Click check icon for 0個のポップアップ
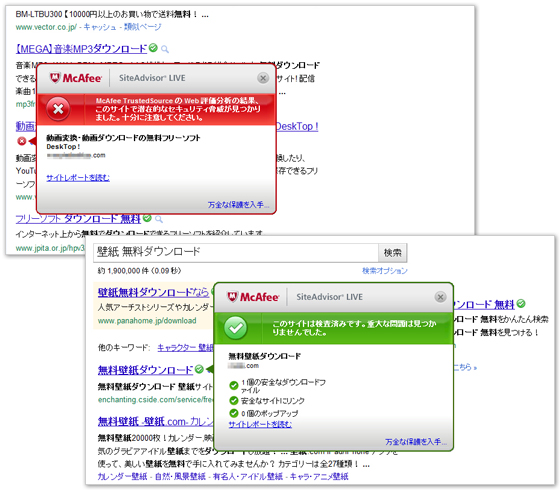 coord(234,413)
